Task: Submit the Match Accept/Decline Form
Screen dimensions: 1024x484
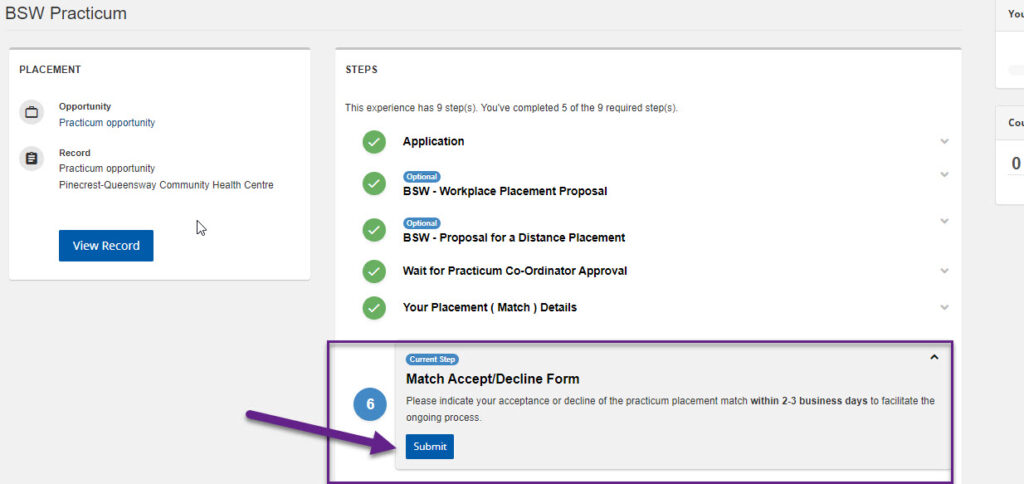Action: click(x=430, y=446)
